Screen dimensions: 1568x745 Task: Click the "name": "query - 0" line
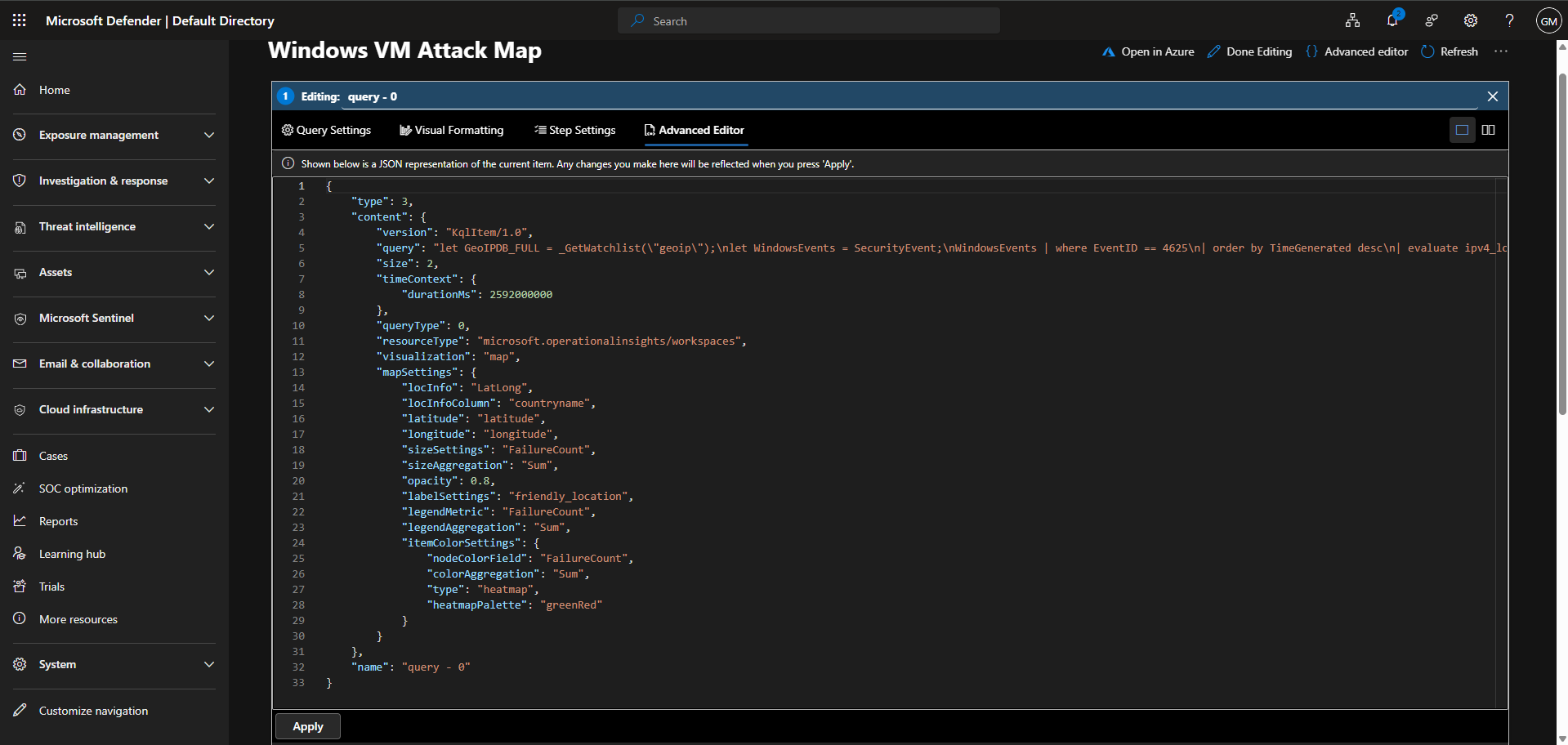click(411, 667)
